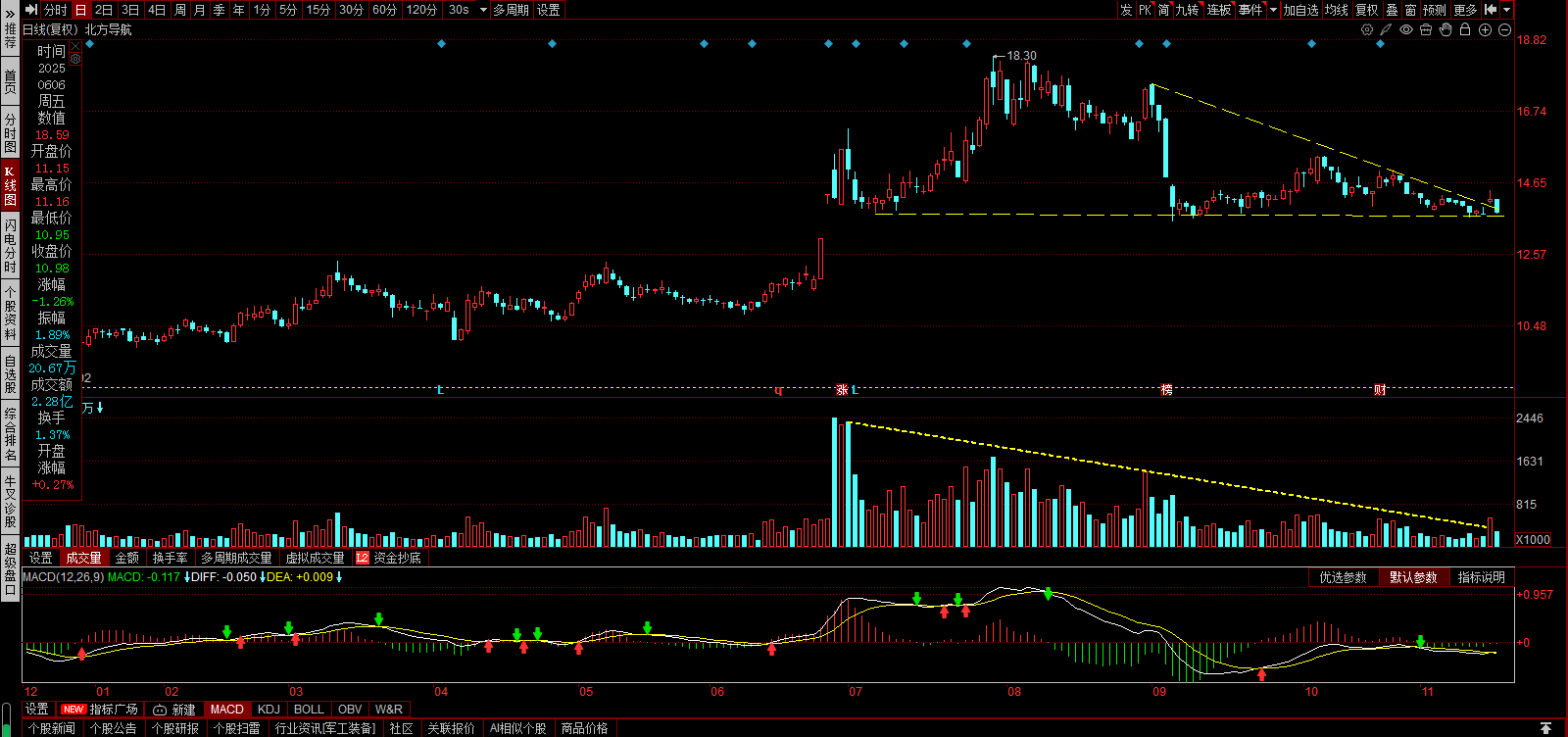Select the 成交量 volume tab
This screenshot has width=1568, height=737.
point(83,558)
